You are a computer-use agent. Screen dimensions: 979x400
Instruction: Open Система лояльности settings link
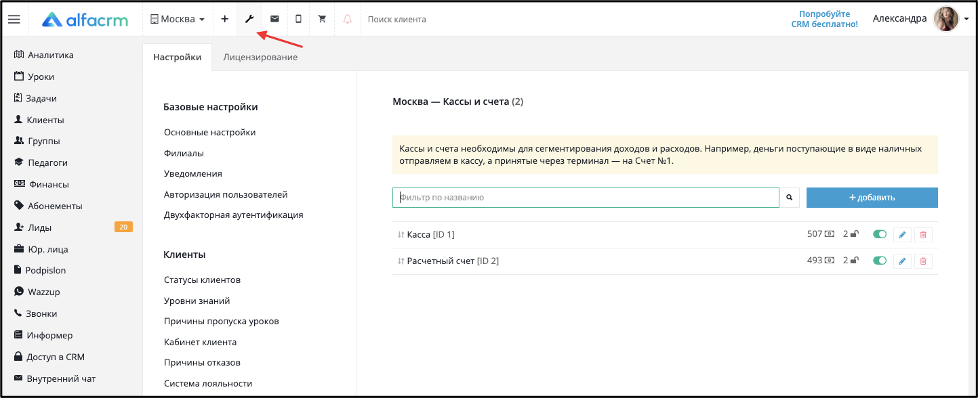208,383
